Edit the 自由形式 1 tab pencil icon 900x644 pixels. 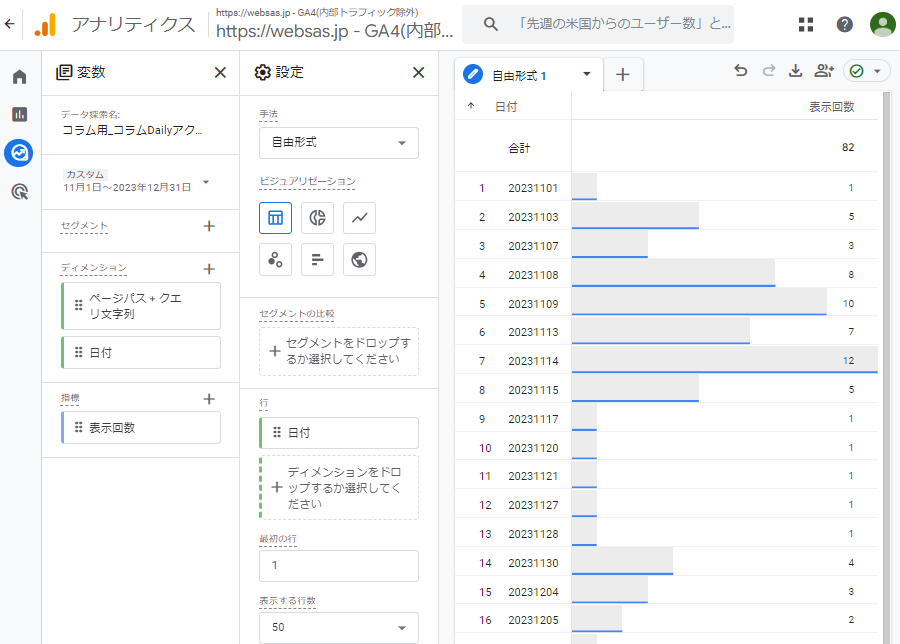(x=473, y=74)
